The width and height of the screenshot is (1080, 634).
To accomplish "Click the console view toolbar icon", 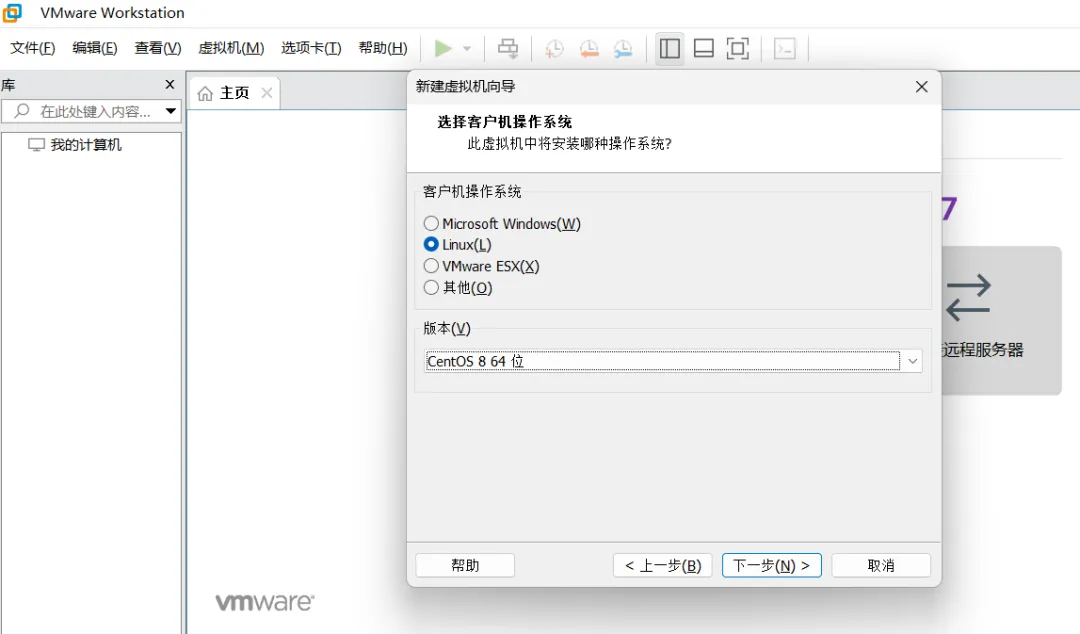I will [785, 48].
